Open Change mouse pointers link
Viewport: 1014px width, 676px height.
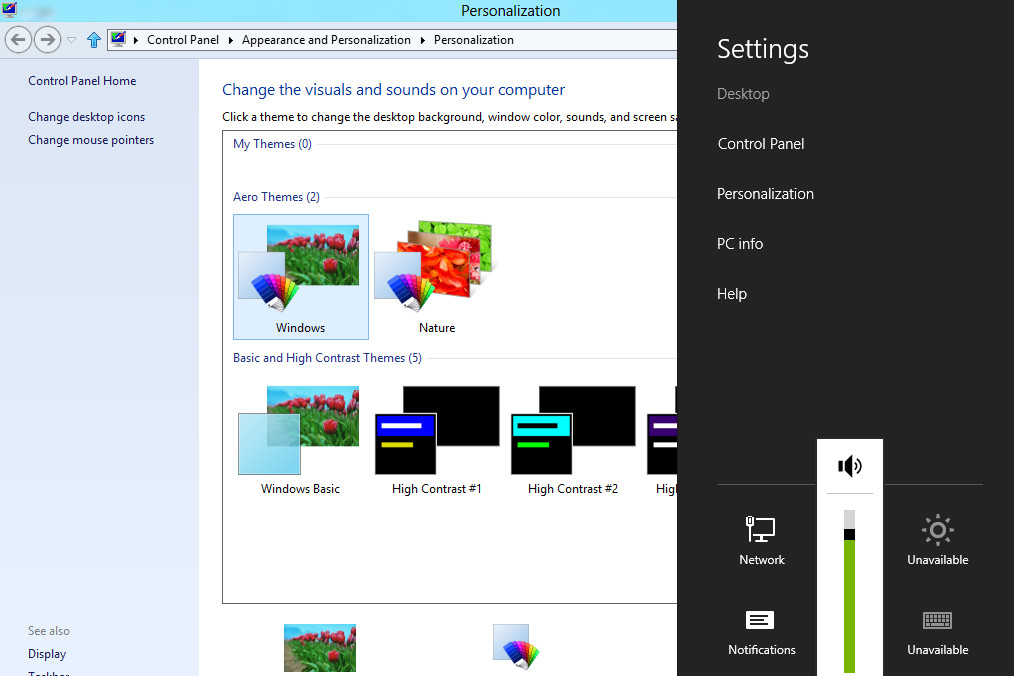[x=91, y=140]
